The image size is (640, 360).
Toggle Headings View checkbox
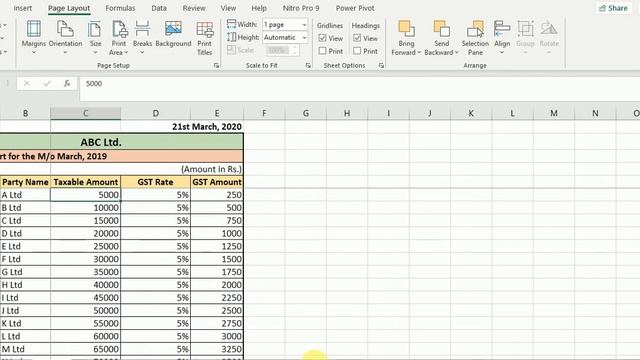coord(357,38)
